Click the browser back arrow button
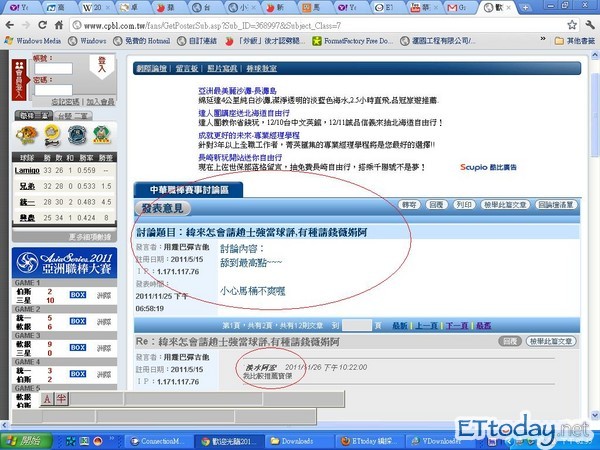This screenshot has height=450, width=600. (x=10, y=22)
